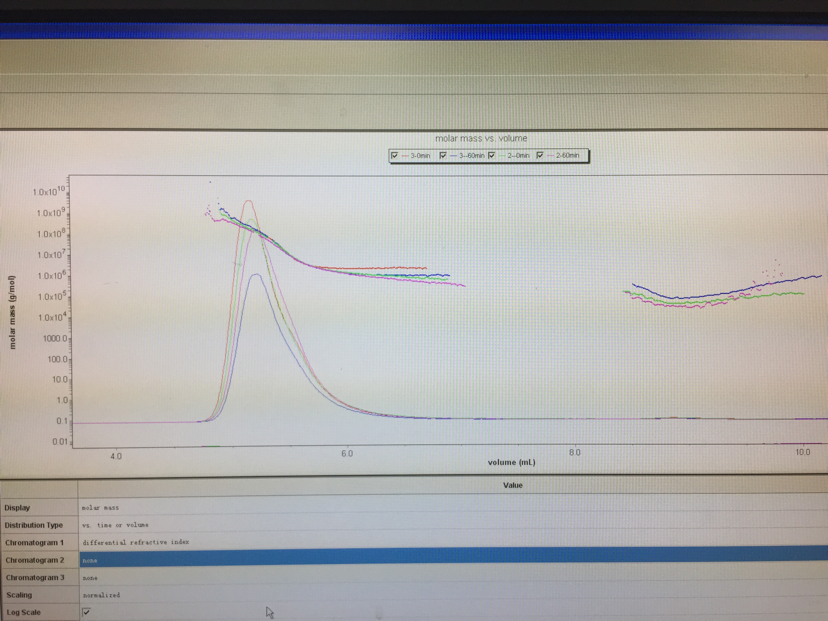Open the Chromatogram 3 value 'none'
The height and width of the screenshot is (621, 828).
(453, 577)
